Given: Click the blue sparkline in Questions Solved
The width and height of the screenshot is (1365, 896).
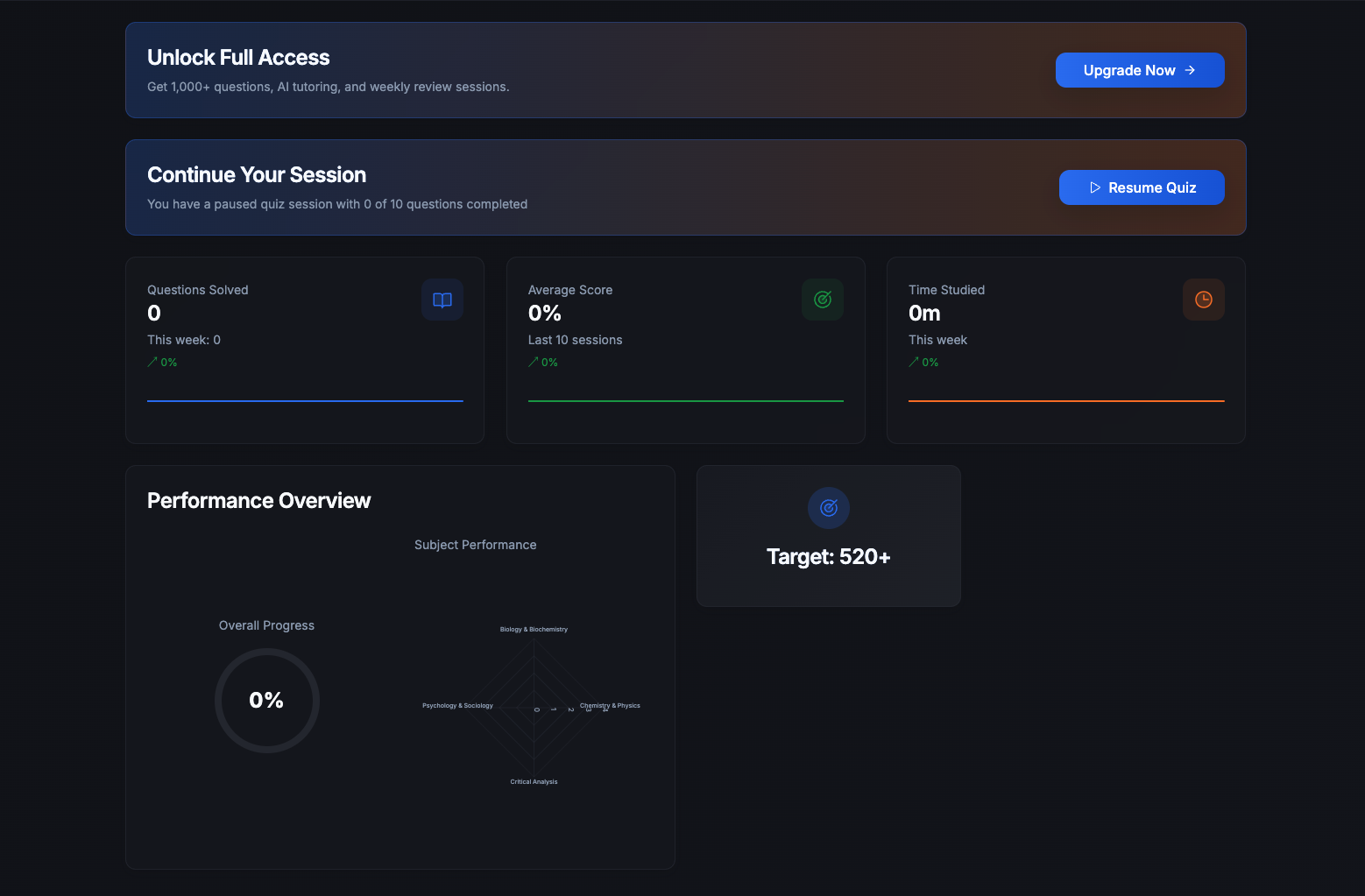Looking at the screenshot, I should tap(305, 401).
